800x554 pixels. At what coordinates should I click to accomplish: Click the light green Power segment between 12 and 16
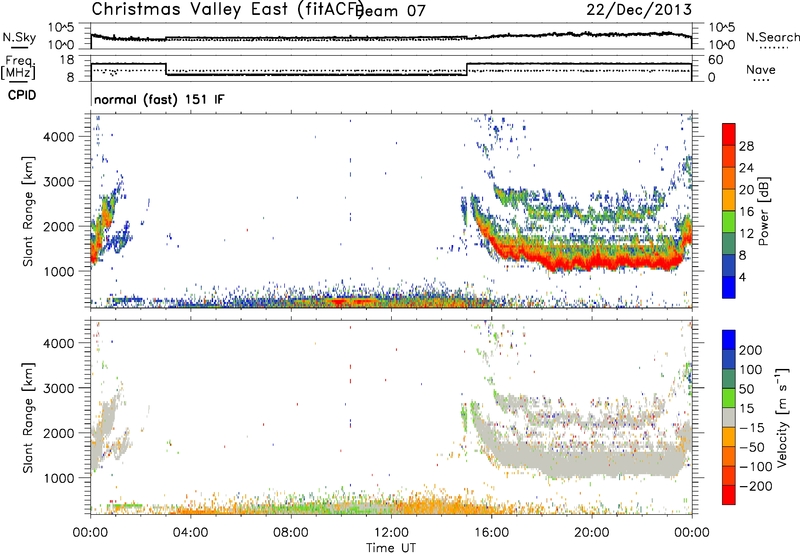point(729,222)
